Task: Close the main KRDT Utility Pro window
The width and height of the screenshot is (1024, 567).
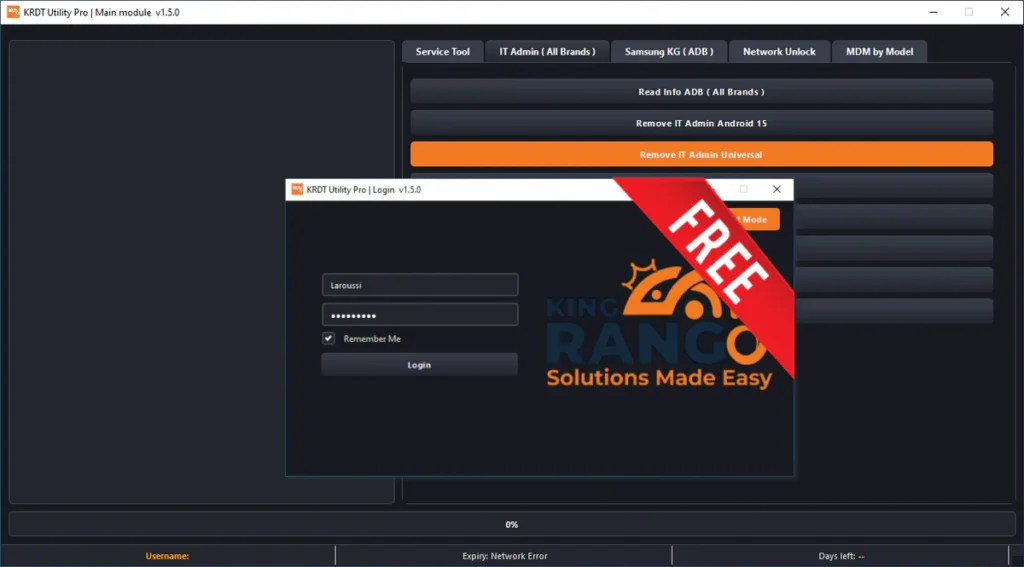Action: coord(1004,12)
